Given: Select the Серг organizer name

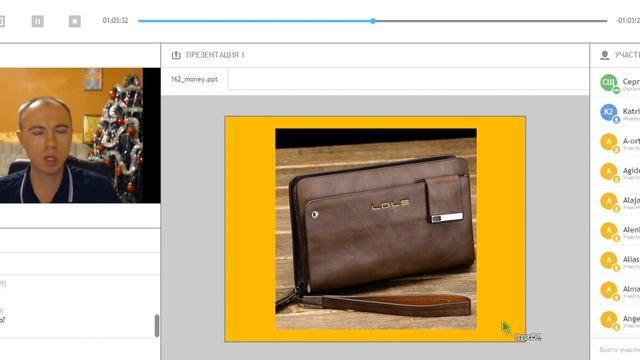Looking at the screenshot, I should point(631,82).
